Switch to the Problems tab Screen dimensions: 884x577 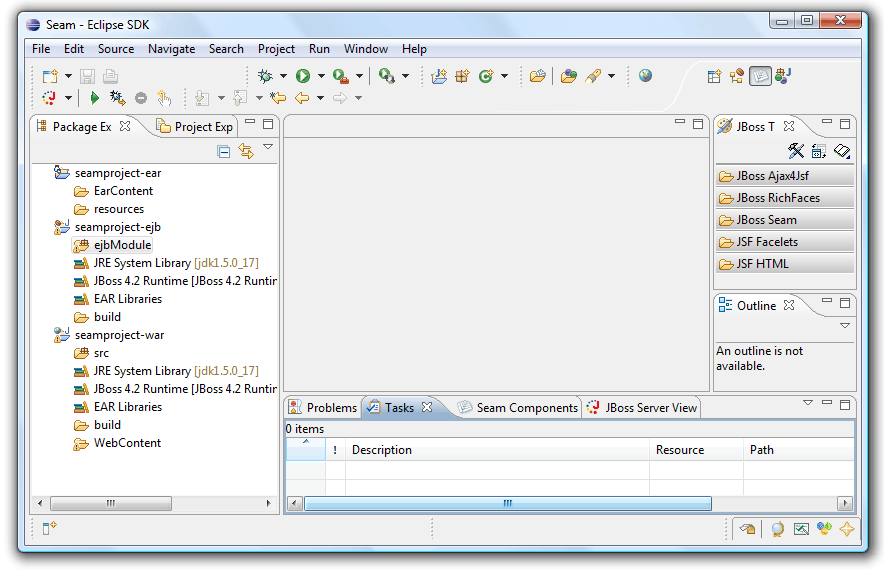[322, 408]
